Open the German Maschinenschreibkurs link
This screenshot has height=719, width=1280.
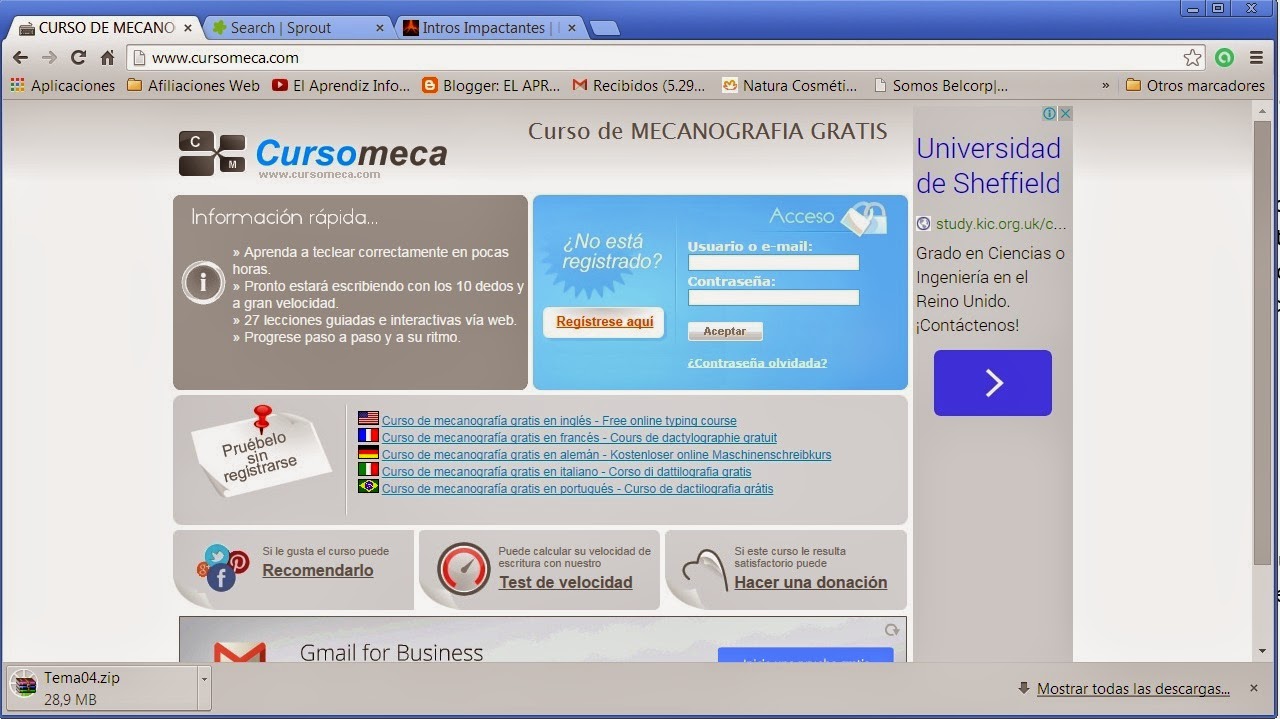point(606,455)
